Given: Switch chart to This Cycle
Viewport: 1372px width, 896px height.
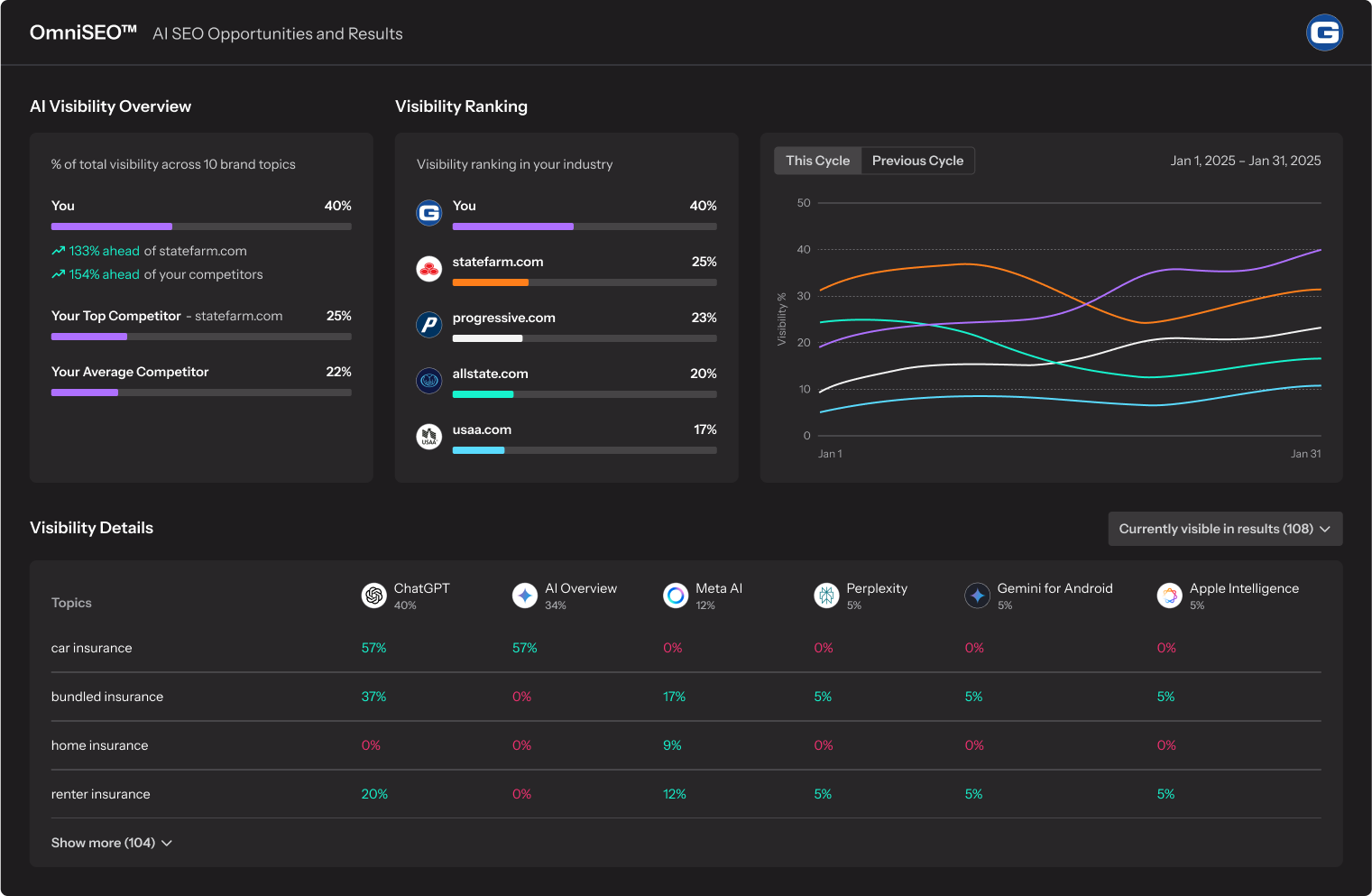Looking at the screenshot, I should tap(817, 161).
